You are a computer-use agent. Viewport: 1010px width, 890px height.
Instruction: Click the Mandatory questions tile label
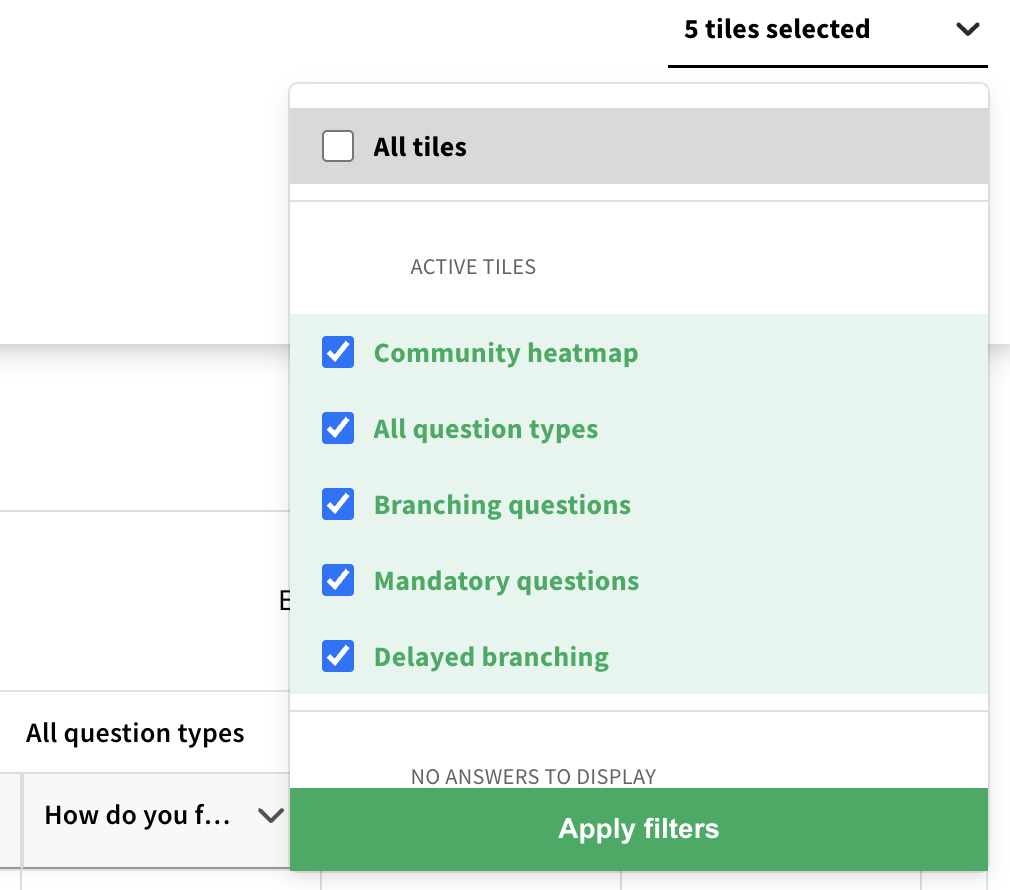[506, 581]
